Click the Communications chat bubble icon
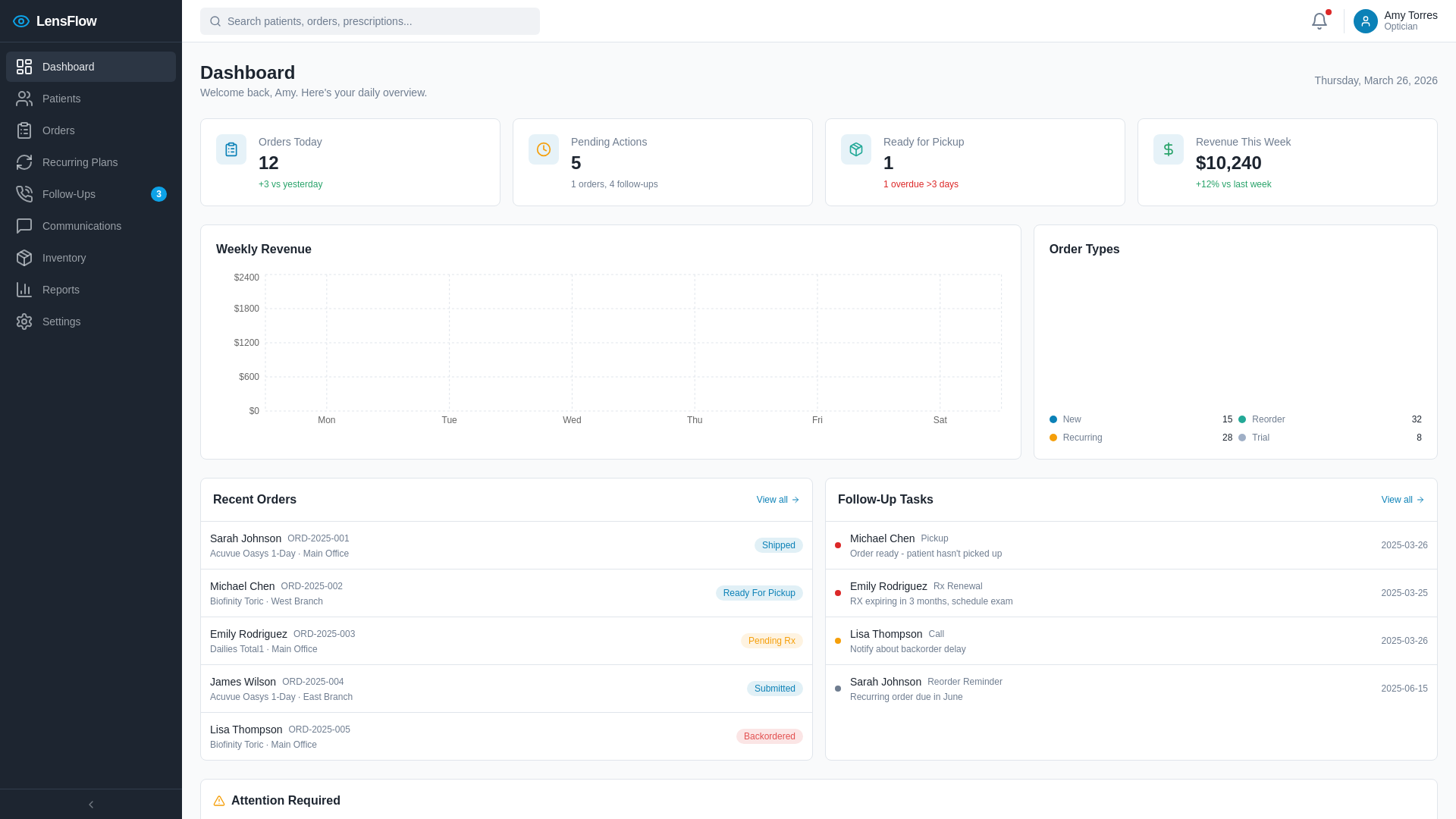 [x=24, y=226]
